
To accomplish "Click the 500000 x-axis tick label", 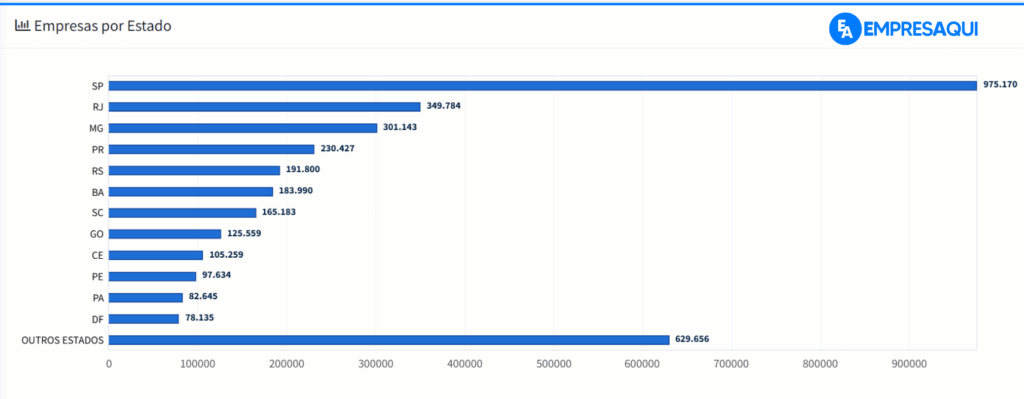I will click(x=553, y=364).
